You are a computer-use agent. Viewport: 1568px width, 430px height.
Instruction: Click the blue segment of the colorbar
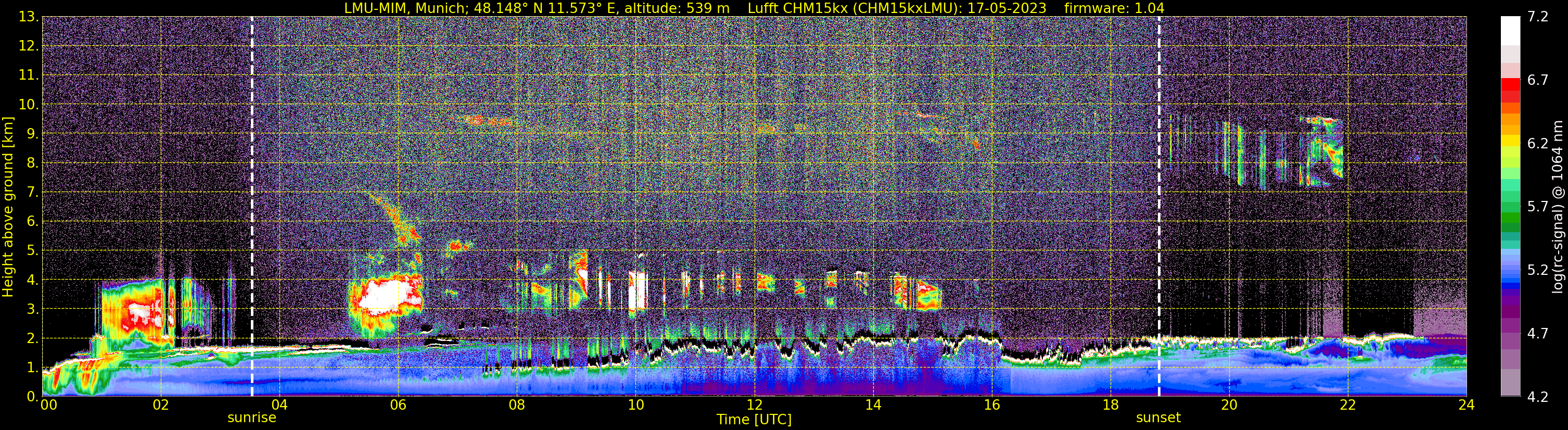click(x=1511, y=285)
